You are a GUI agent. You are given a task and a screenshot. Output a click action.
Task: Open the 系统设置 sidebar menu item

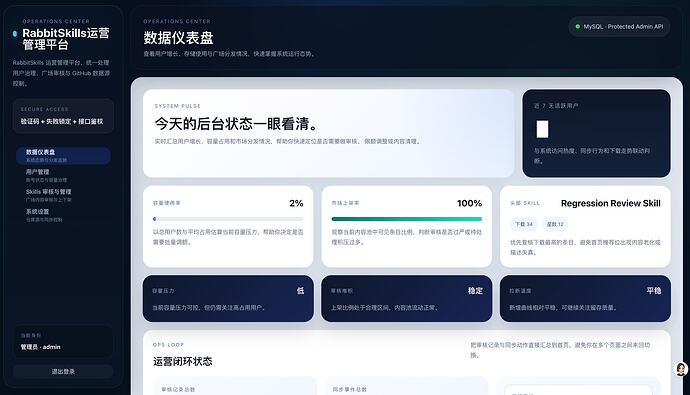pyautogui.click(x=63, y=215)
